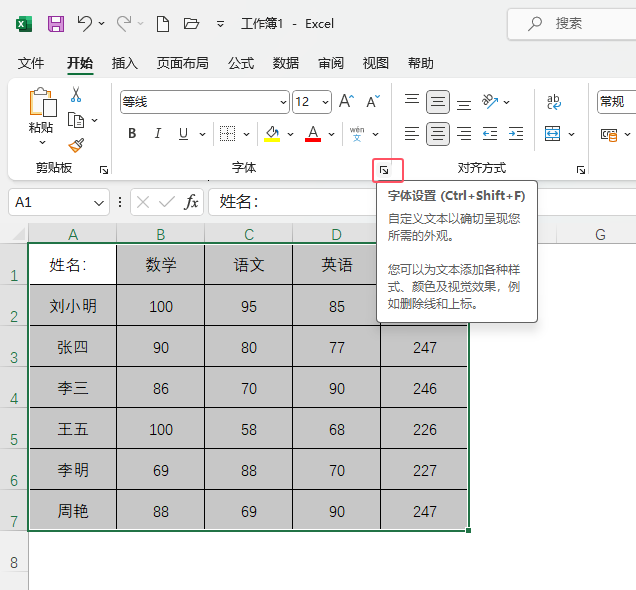The width and height of the screenshot is (636, 590).
Task: Expand the font color palette arrow
Action: 331,134
